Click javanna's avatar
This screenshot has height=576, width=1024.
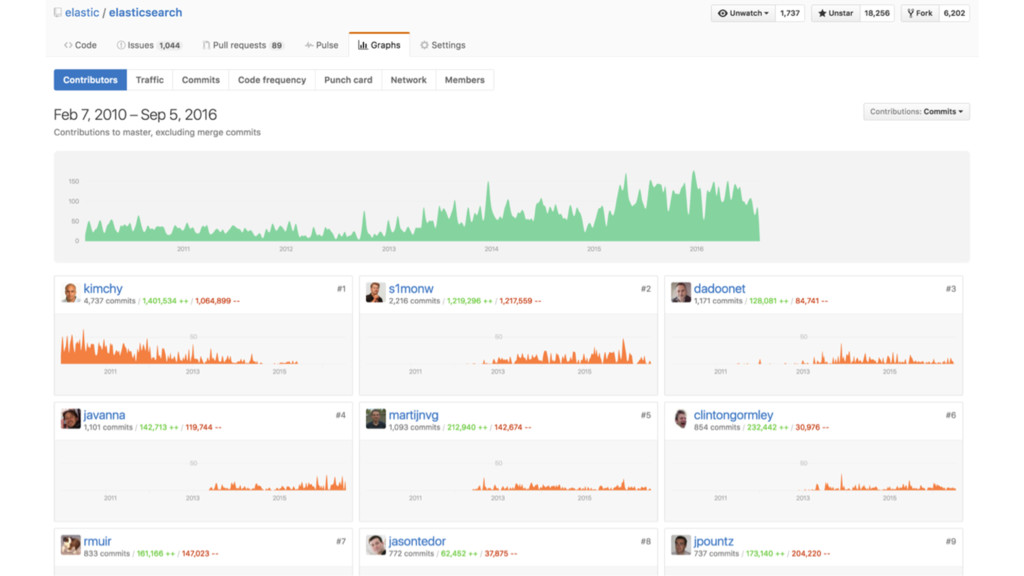pyautogui.click(x=71, y=419)
